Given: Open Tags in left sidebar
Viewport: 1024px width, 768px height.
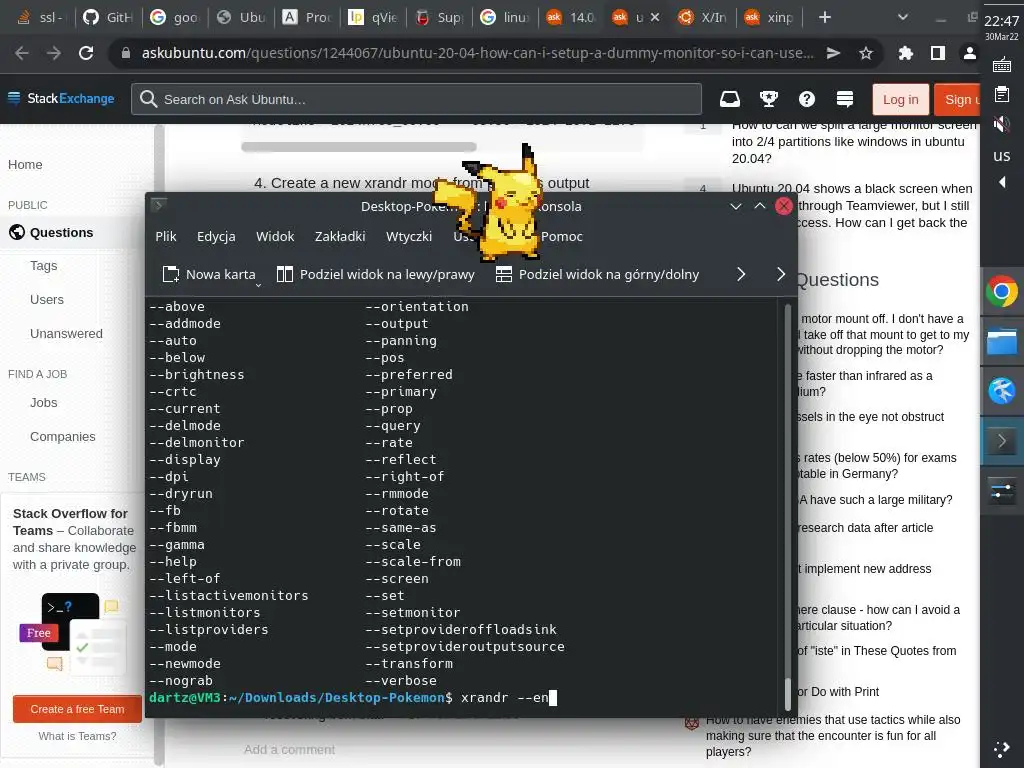Looking at the screenshot, I should [44, 266].
